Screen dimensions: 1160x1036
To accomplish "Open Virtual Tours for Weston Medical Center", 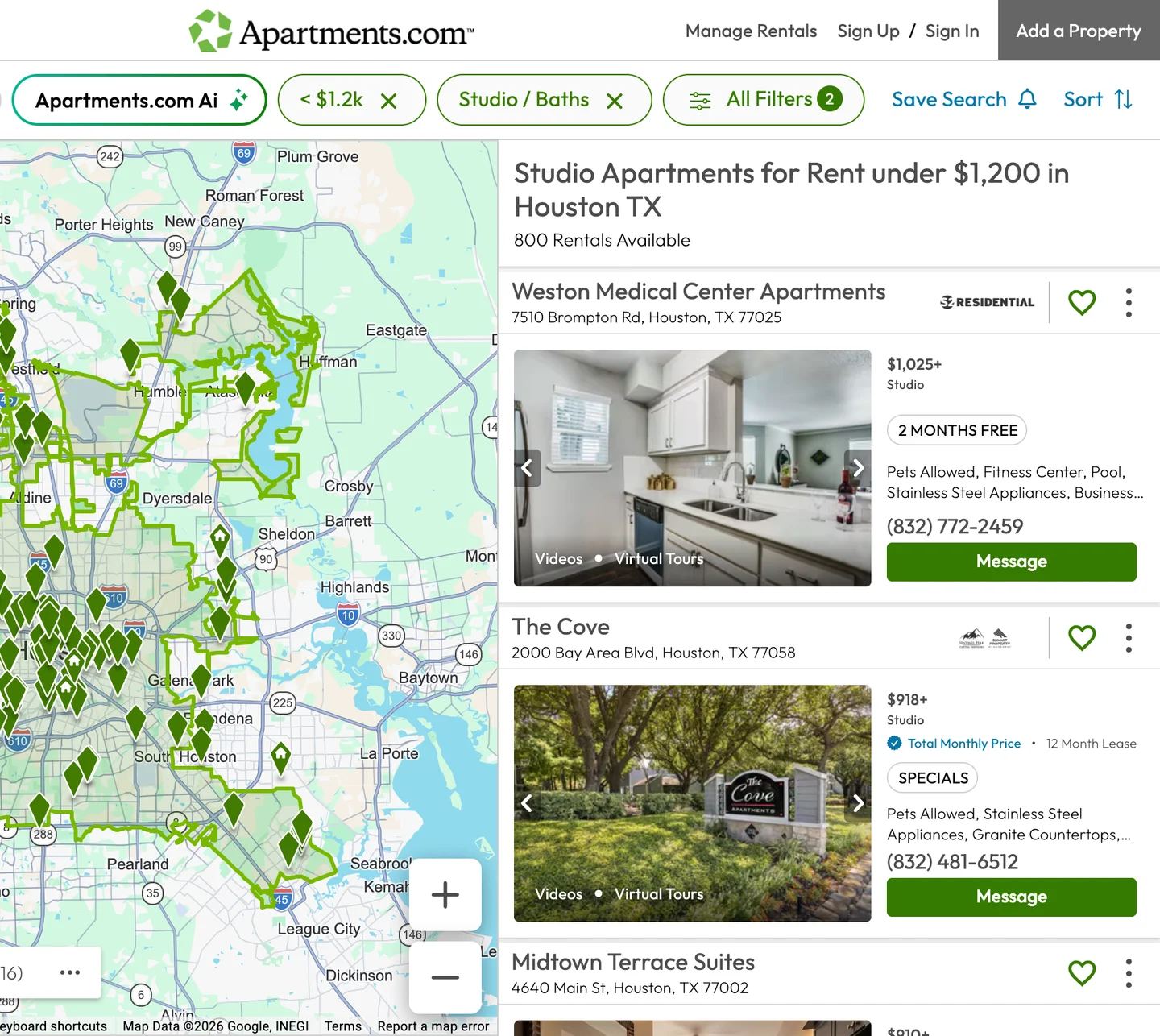I will tap(659, 559).
